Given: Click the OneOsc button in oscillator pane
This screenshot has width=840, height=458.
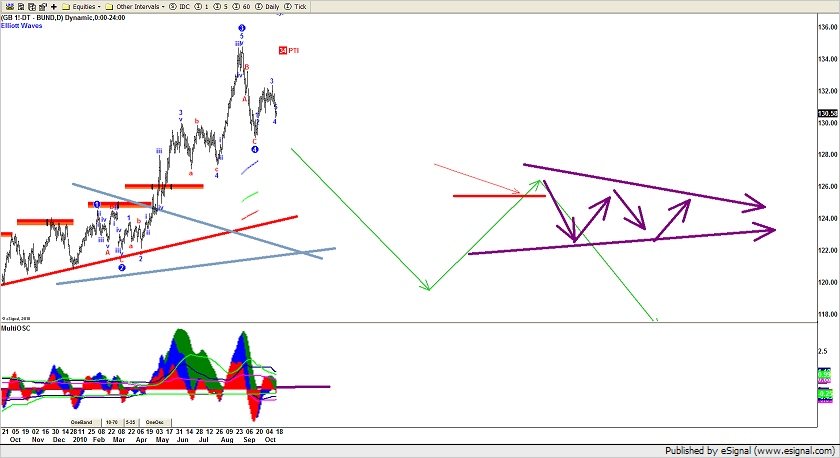Looking at the screenshot, I should click(154, 422).
